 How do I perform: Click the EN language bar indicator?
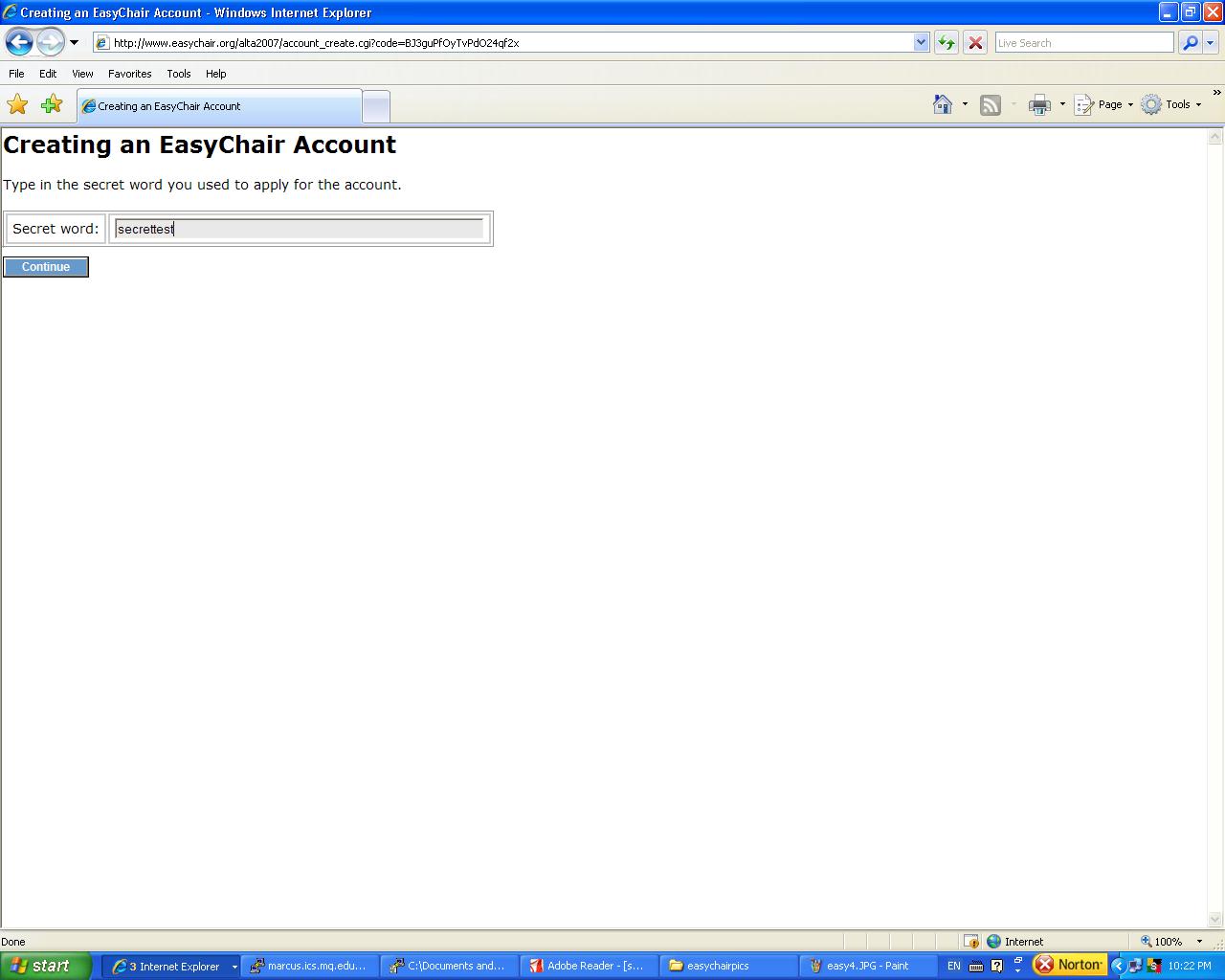(953, 966)
